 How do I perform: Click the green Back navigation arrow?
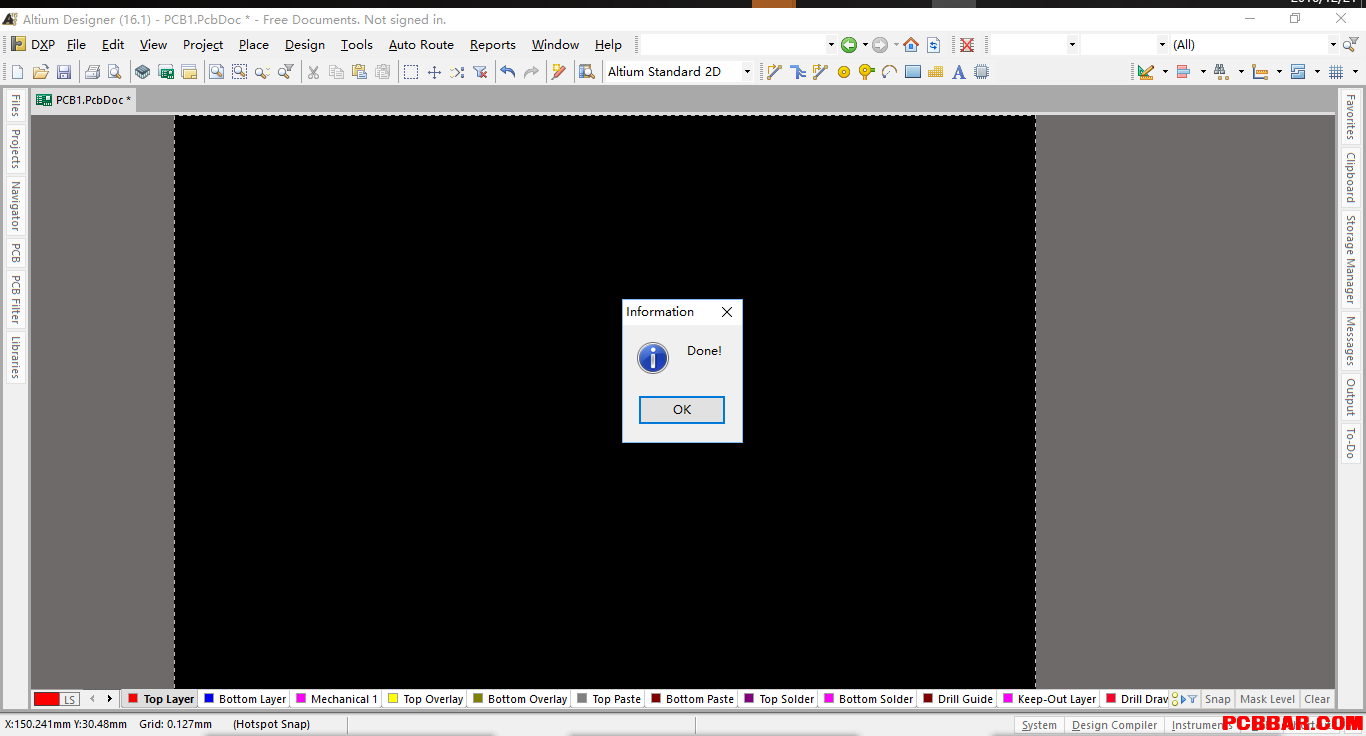coord(849,45)
